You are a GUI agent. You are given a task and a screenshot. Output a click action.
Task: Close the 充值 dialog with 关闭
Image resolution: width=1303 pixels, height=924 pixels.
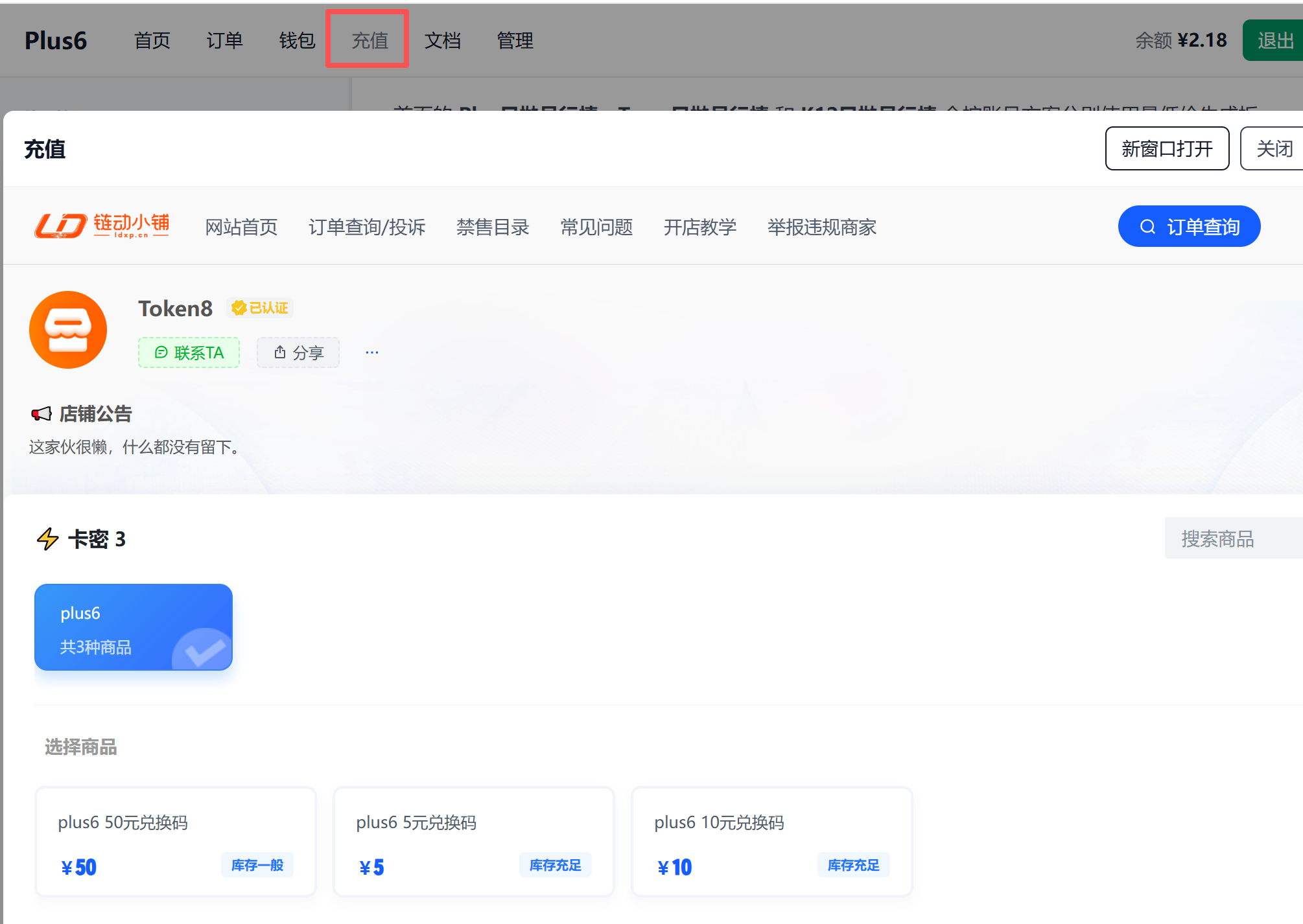point(1273,148)
